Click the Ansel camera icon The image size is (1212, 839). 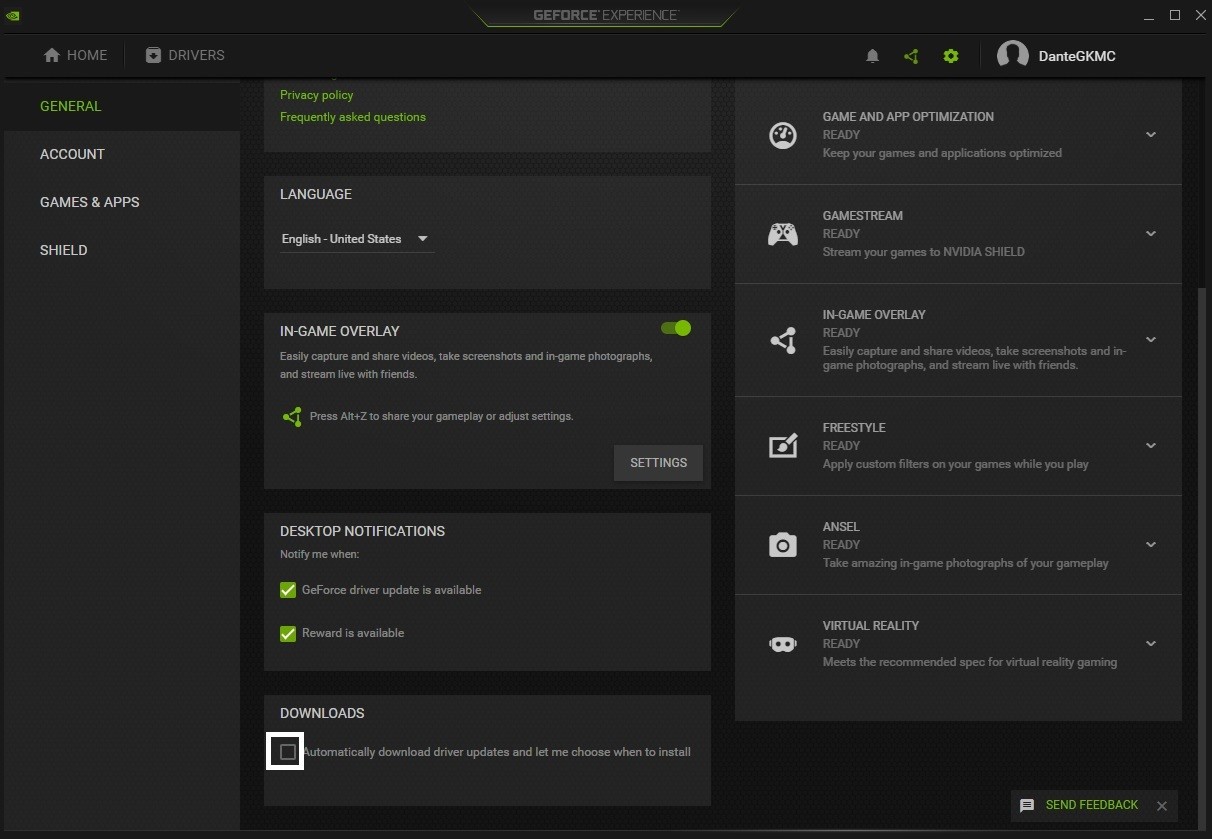[x=783, y=545]
